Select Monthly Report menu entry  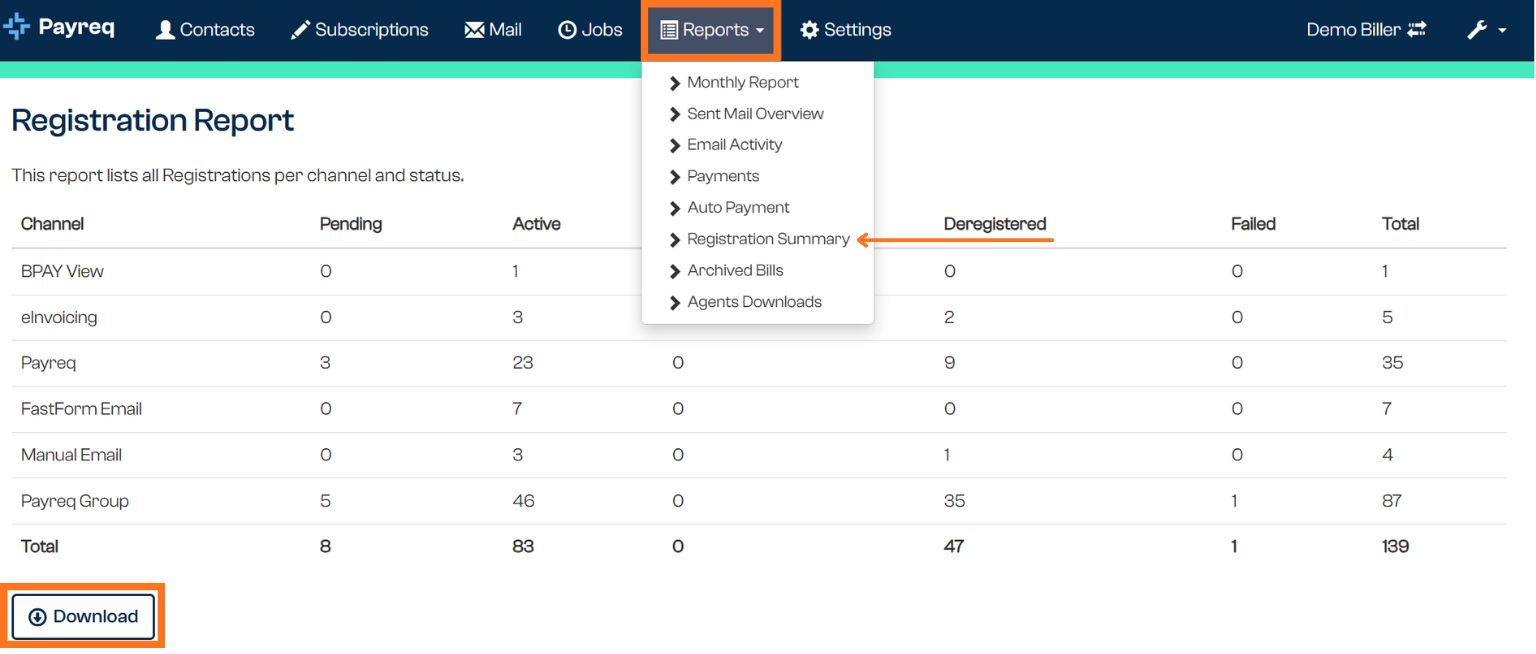(x=743, y=83)
